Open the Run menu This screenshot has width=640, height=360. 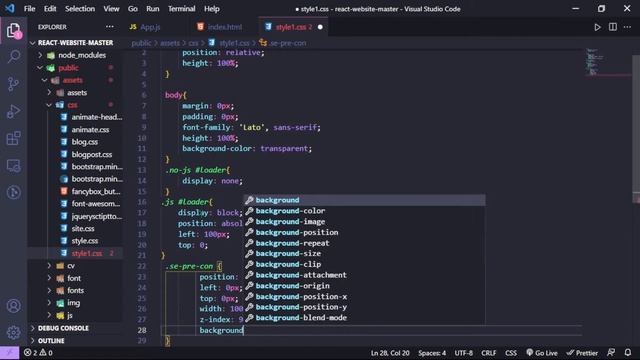coord(153,9)
